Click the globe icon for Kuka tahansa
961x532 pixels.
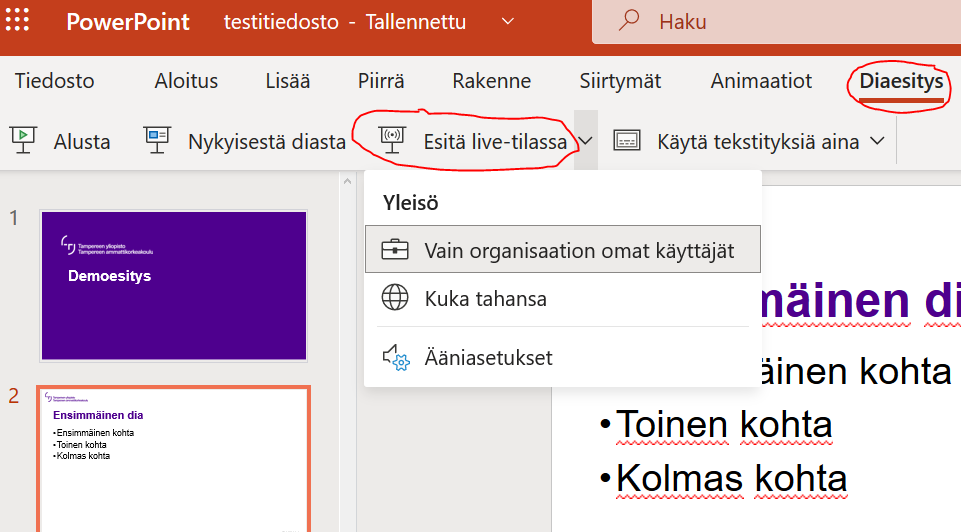point(395,298)
